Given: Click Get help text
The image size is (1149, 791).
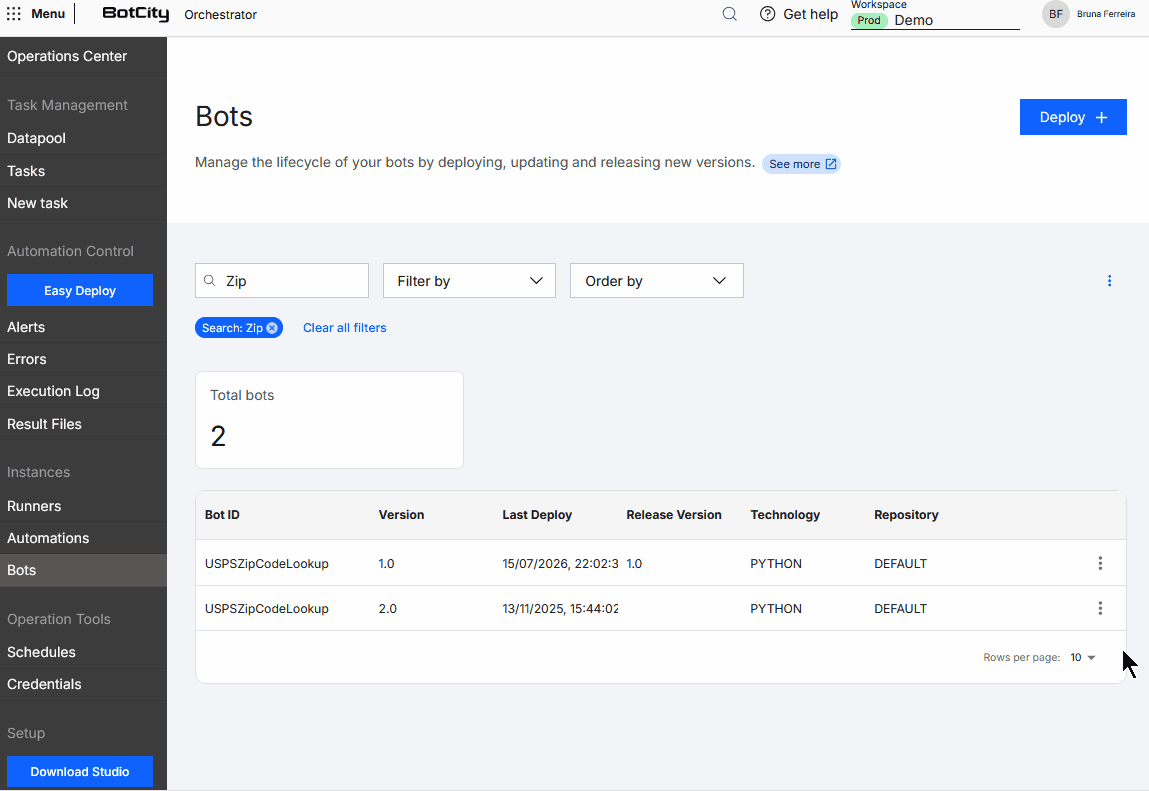Looking at the screenshot, I should tap(810, 14).
